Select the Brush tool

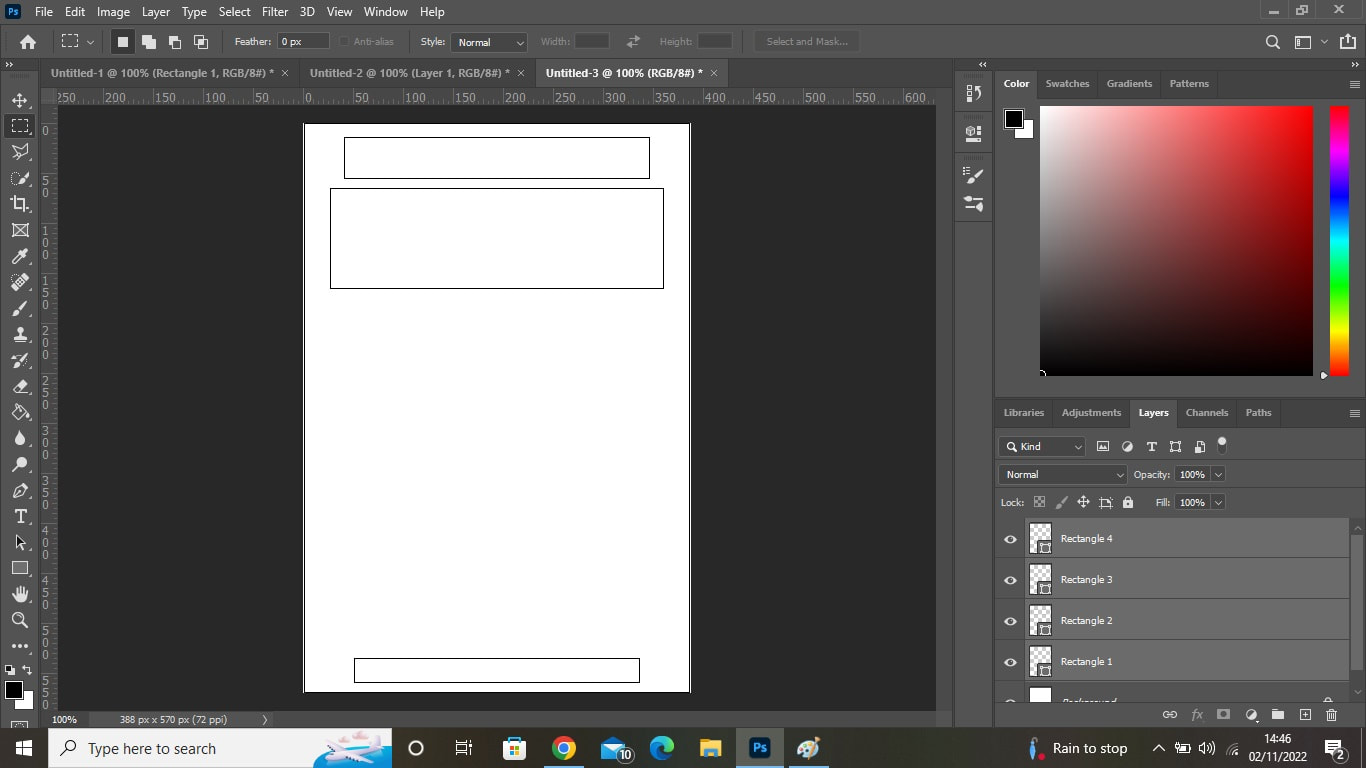(x=20, y=308)
